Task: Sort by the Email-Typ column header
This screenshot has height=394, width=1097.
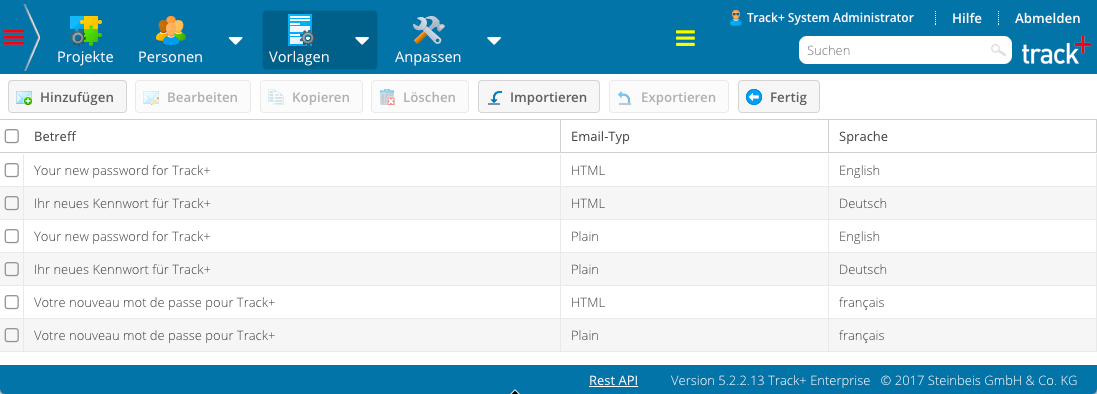Action: [695, 136]
